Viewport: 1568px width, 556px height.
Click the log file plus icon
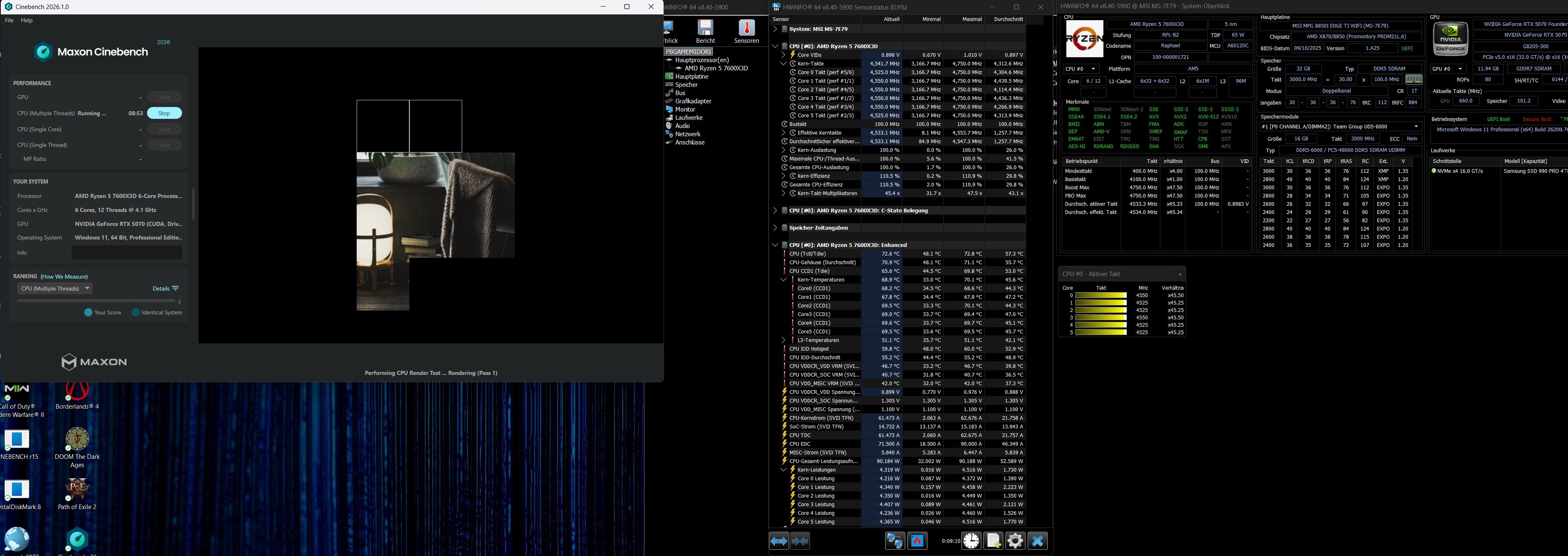tap(993, 541)
